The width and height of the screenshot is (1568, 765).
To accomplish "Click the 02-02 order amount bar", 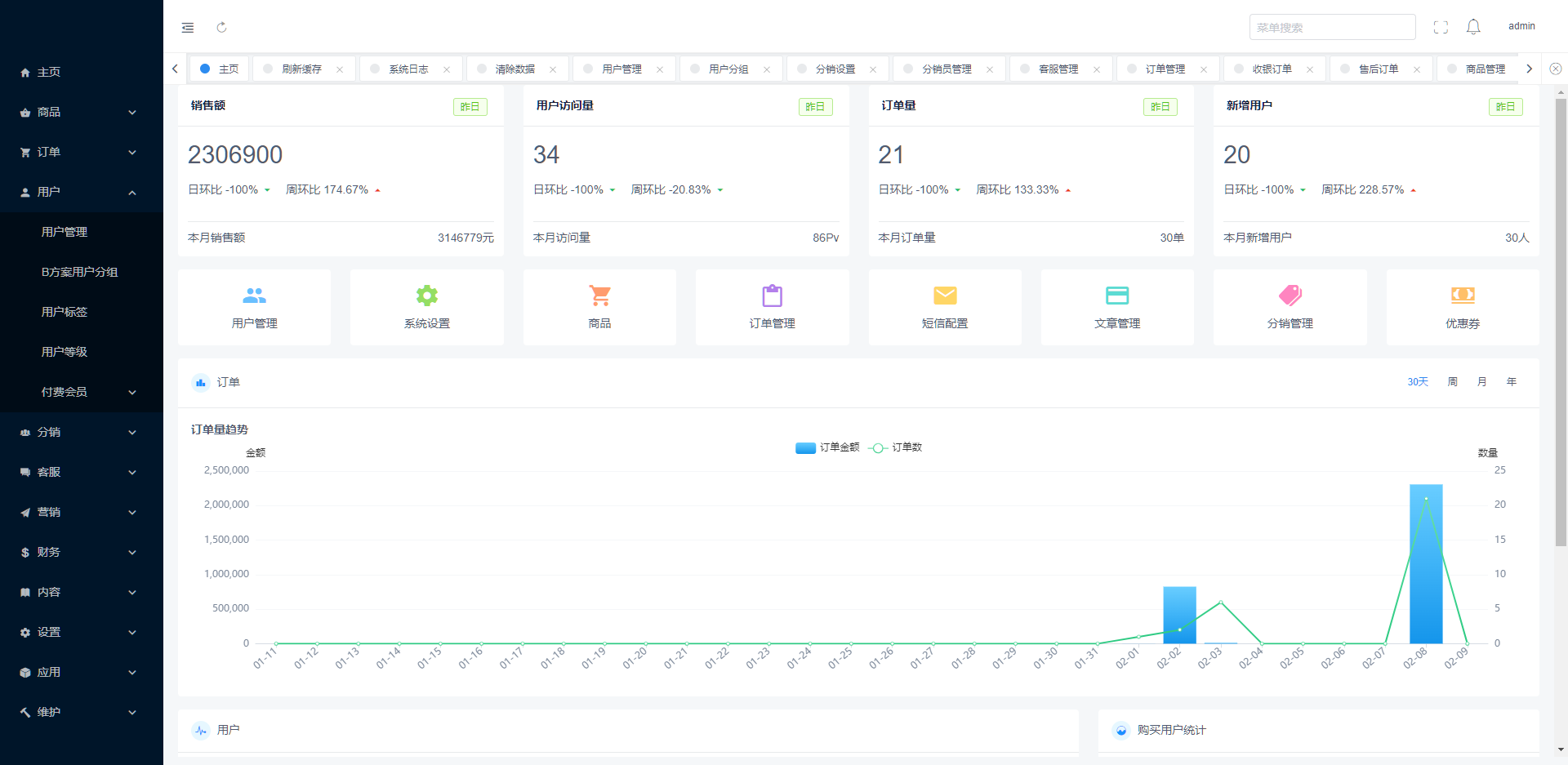I will pyautogui.click(x=1179, y=615).
